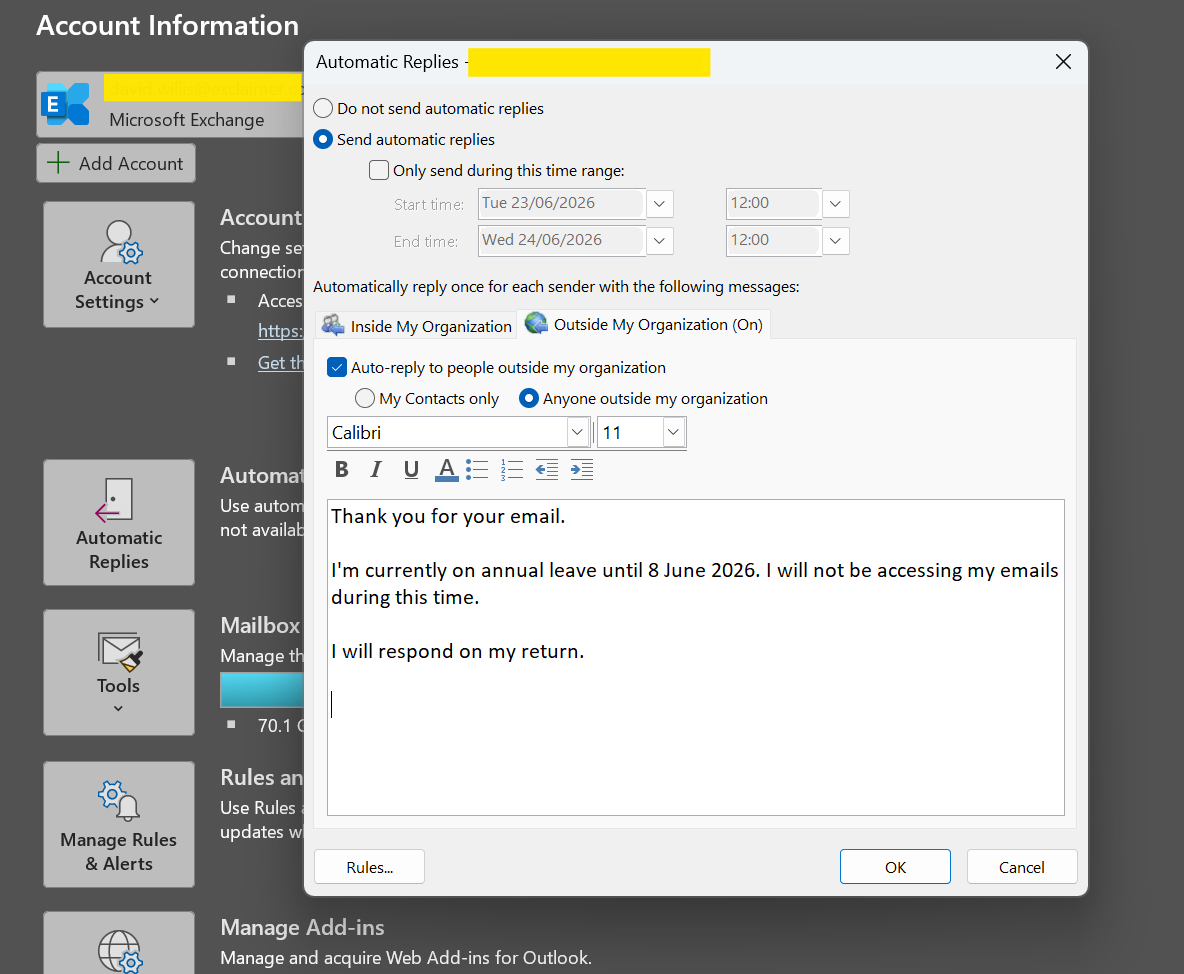The height and width of the screenshot is (974, 1184).
Task: Click the End time 12:00 field
Action: (x=773, y=240)
